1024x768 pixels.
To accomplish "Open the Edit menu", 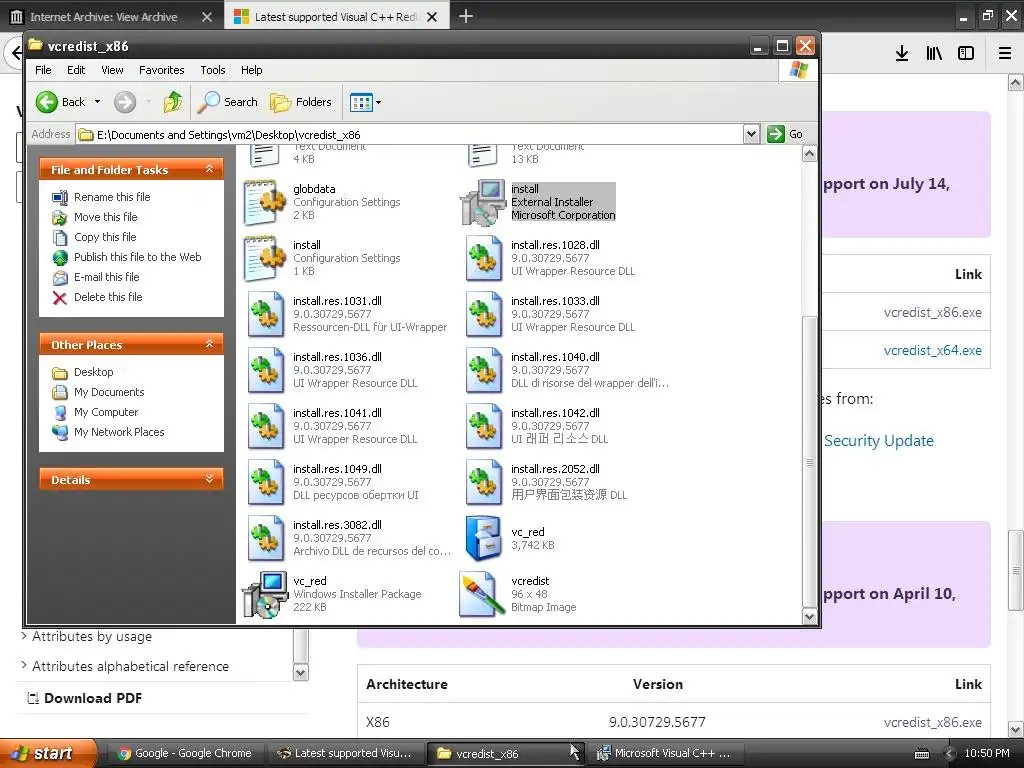I will [76, 70].
